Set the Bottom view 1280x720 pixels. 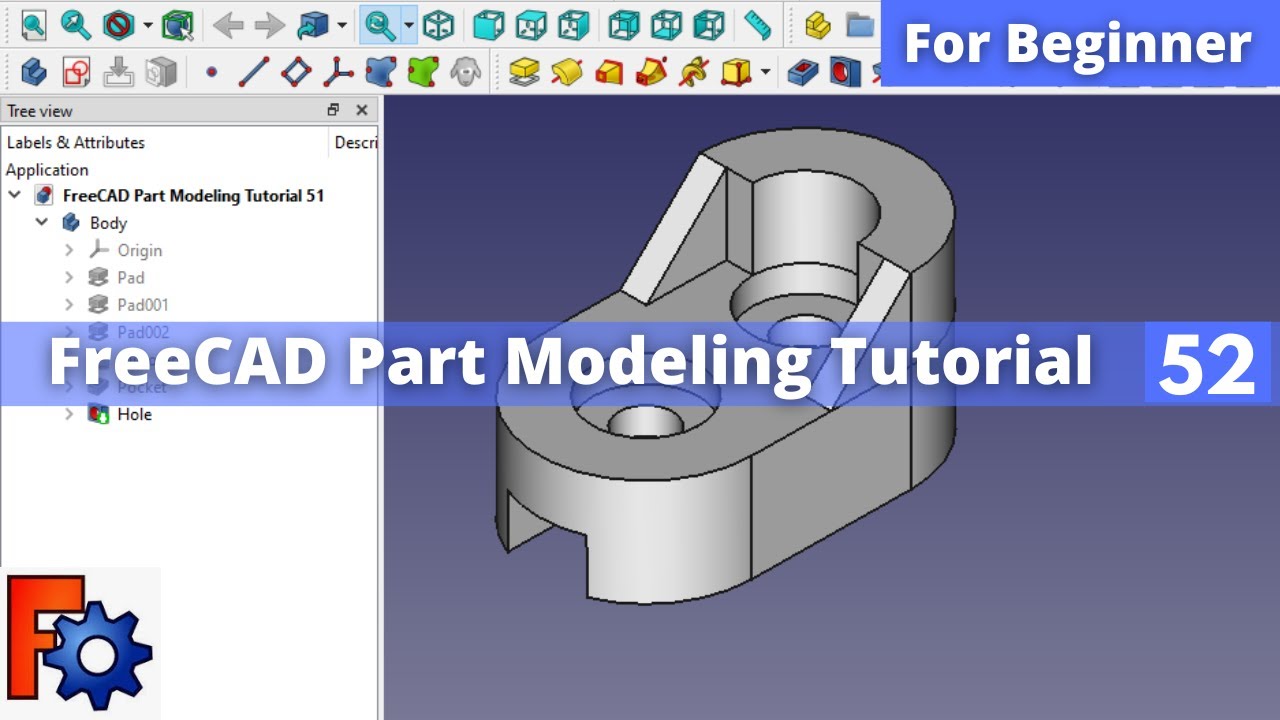pos(666,25)
